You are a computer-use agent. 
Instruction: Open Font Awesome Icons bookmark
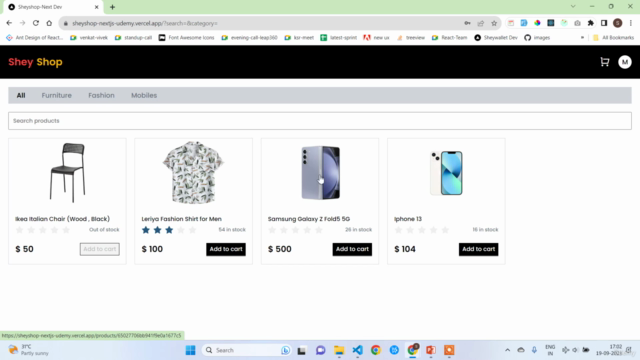(186, 38)
